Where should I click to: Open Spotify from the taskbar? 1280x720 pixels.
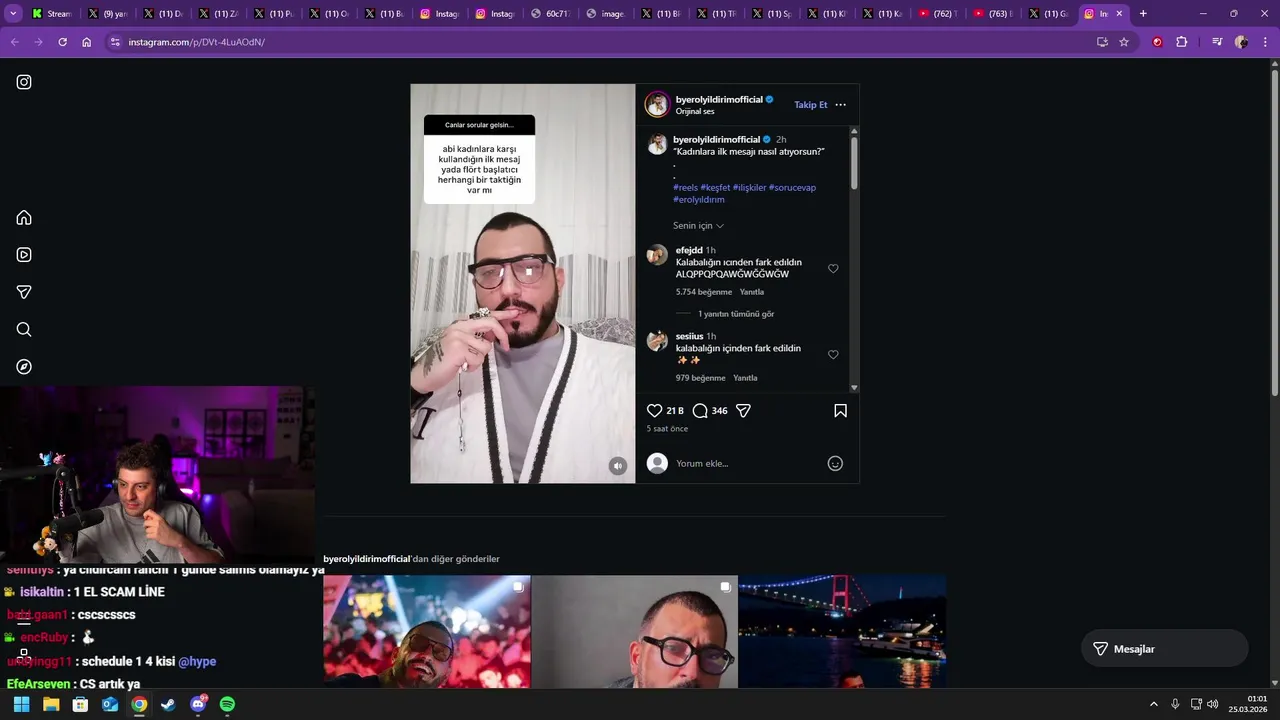227,704
